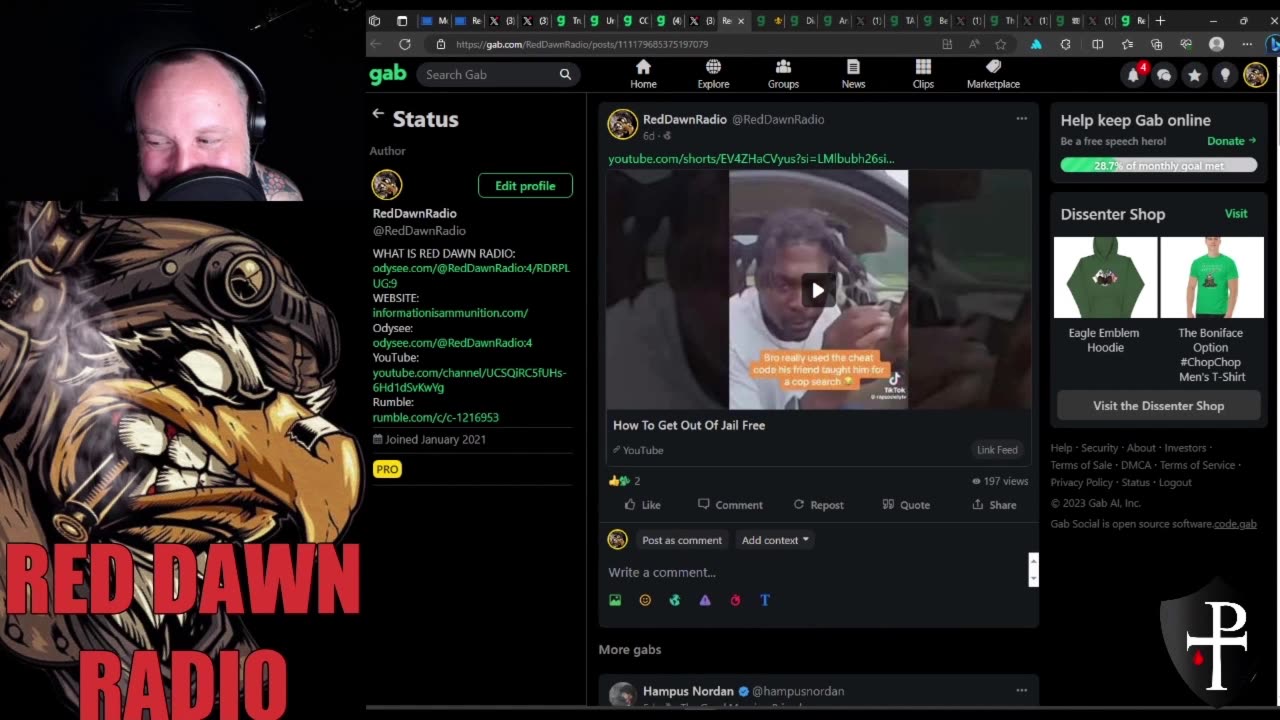Image resolution: width=1280 pixels, height=720 pixels.
Task: Click the search magnifier icon
Action: tap(565, 74)
